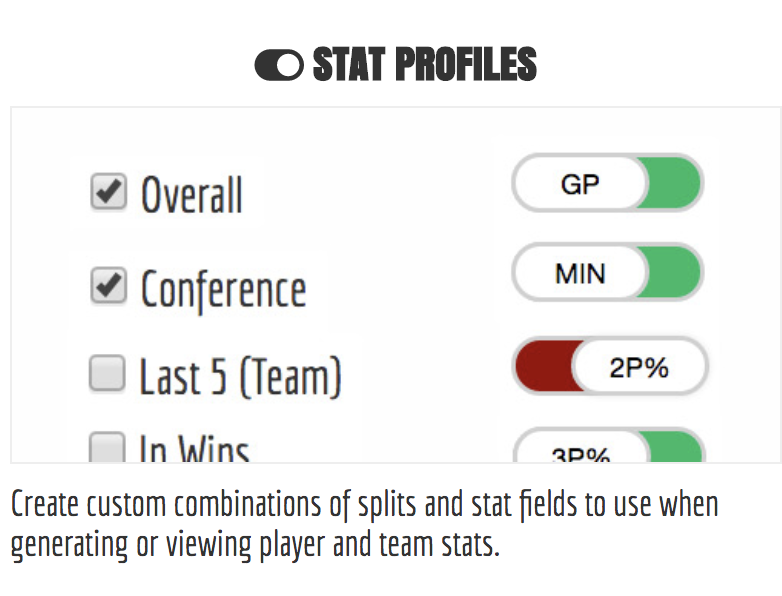The height and width of the screenshot is (596, 782).
Task: Check the Last 5 (Team) checkbox
Action: click(x=107, y=374)
